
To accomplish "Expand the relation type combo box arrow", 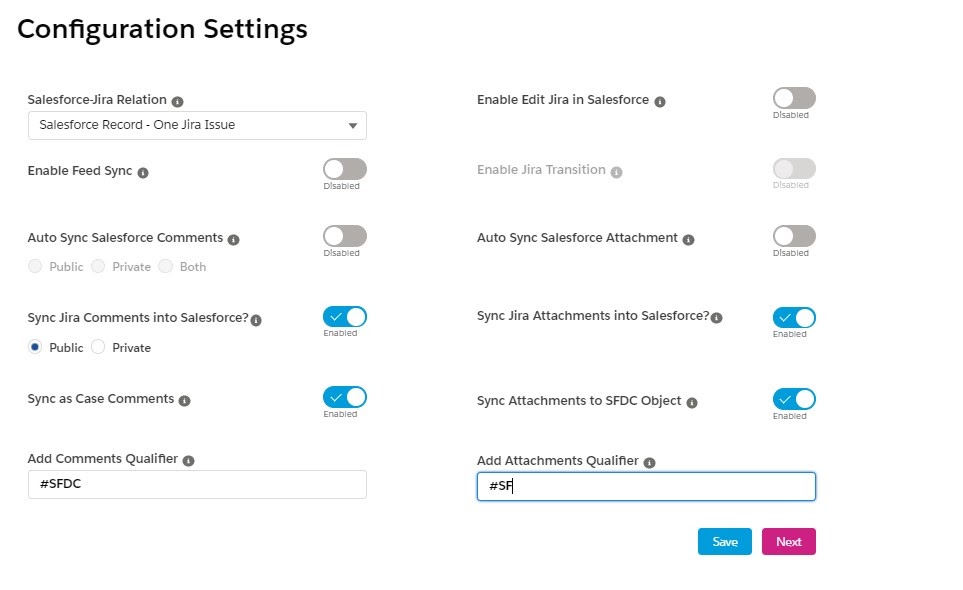I will [x=352, y=124].
